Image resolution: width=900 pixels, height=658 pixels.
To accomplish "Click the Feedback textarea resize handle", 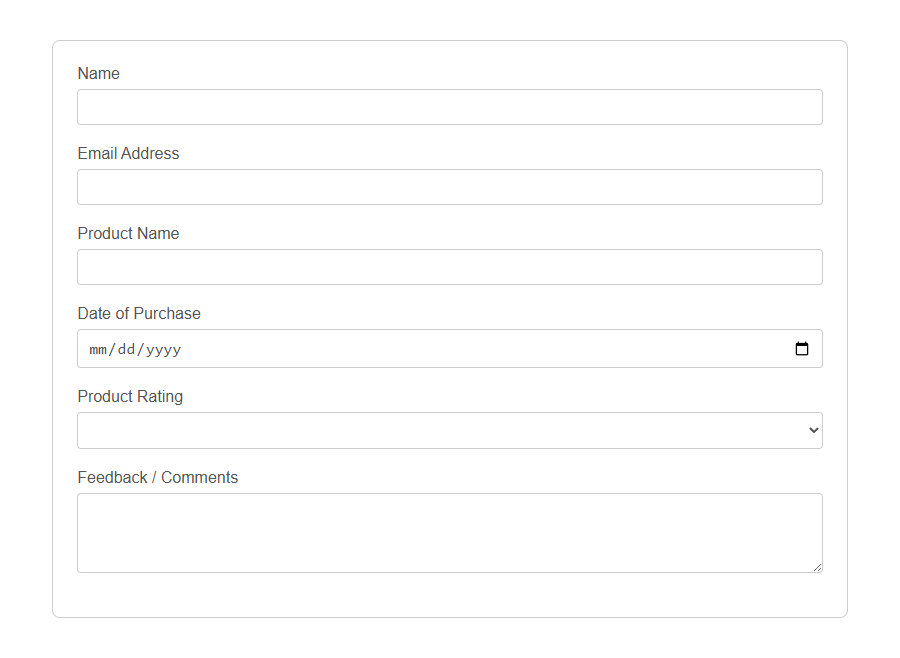I will coord(817,567).
